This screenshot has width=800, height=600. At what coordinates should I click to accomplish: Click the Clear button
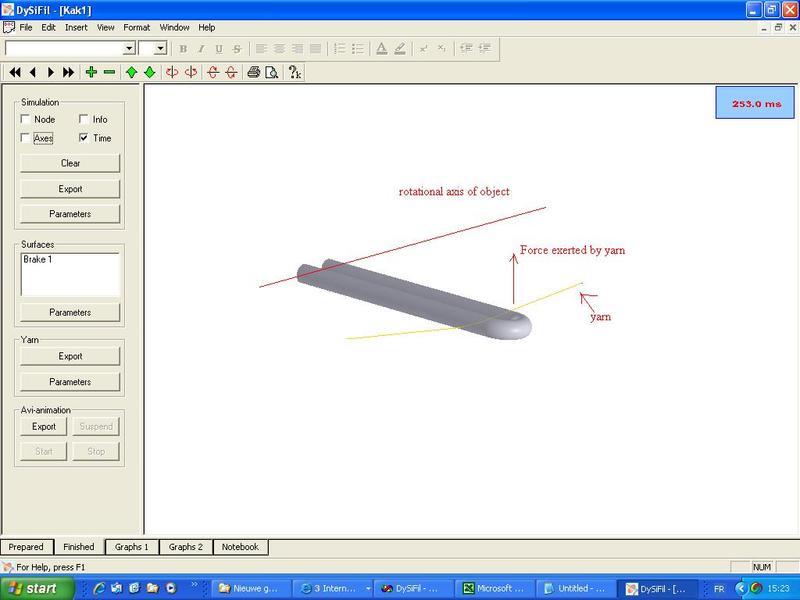click(70, 163)
